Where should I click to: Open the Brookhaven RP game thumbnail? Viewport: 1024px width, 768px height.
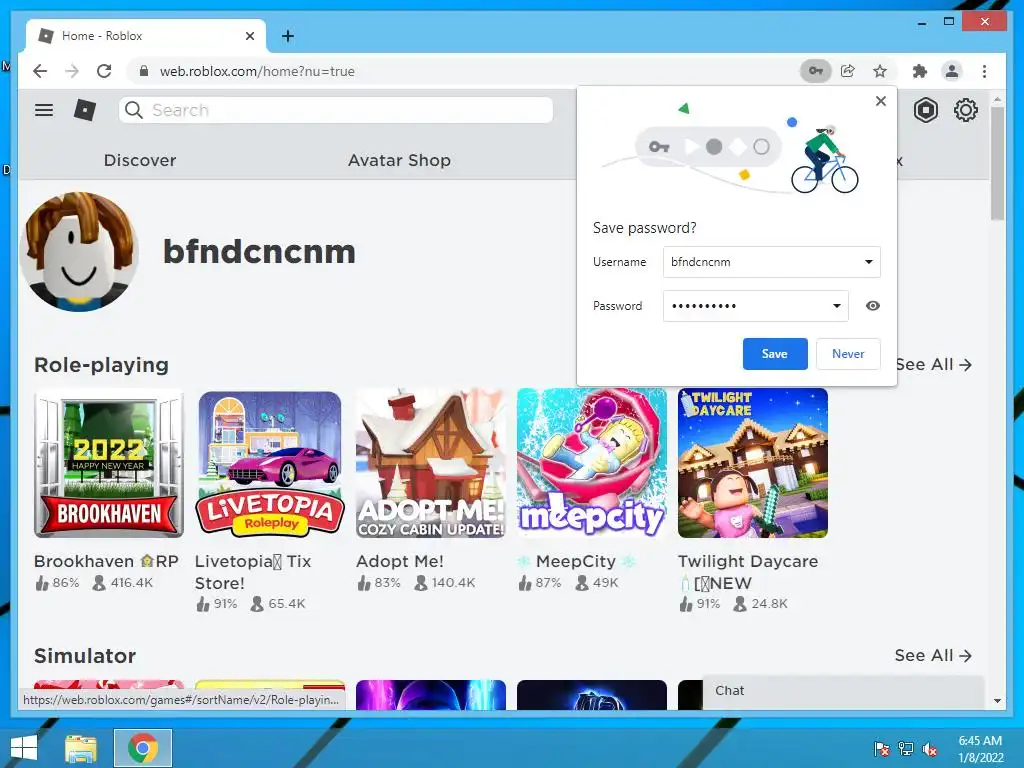pyautogui.click(x=109, y=463)
